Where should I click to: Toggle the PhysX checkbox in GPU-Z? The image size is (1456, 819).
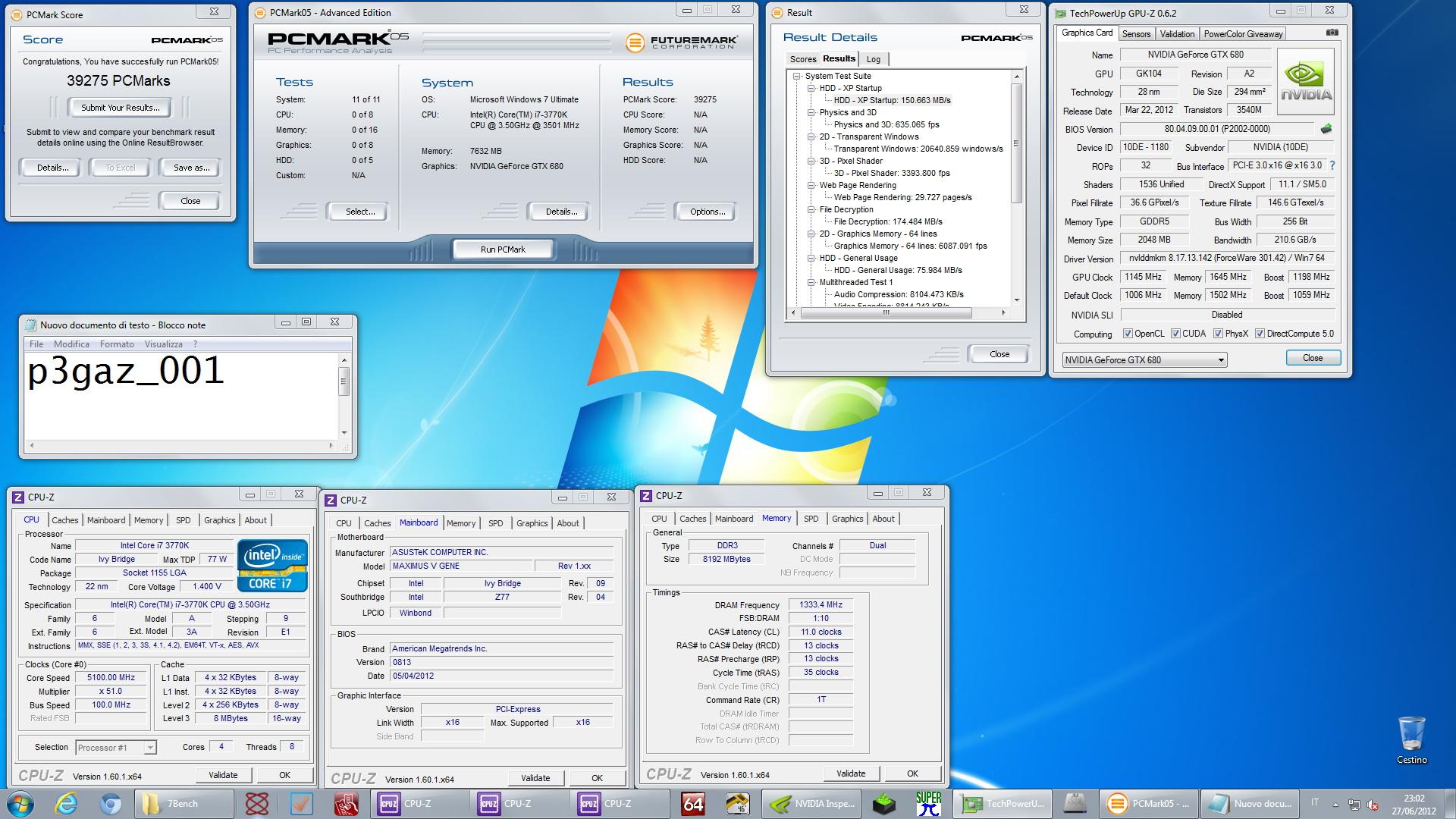1218,334
